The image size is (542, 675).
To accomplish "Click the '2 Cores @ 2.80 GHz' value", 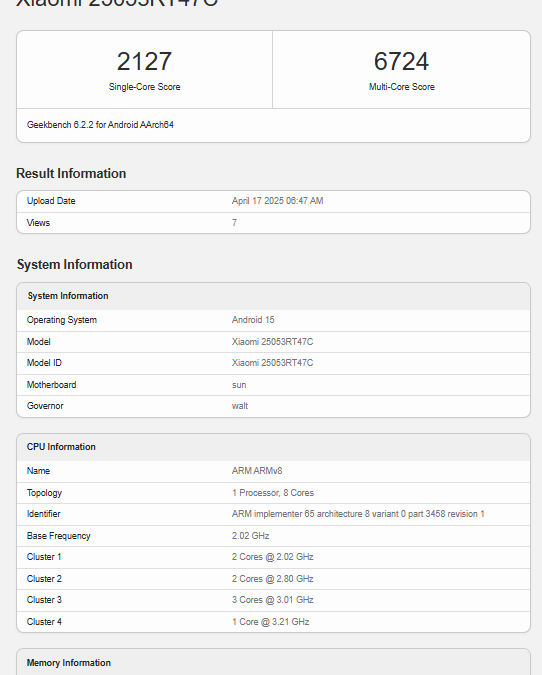I will 273,579.
